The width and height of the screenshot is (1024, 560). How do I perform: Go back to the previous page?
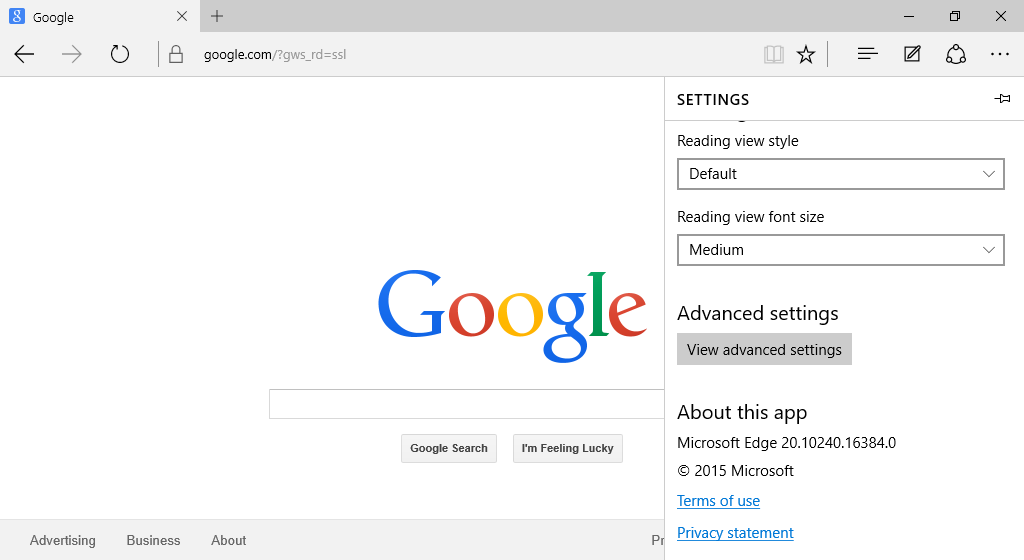24,54
